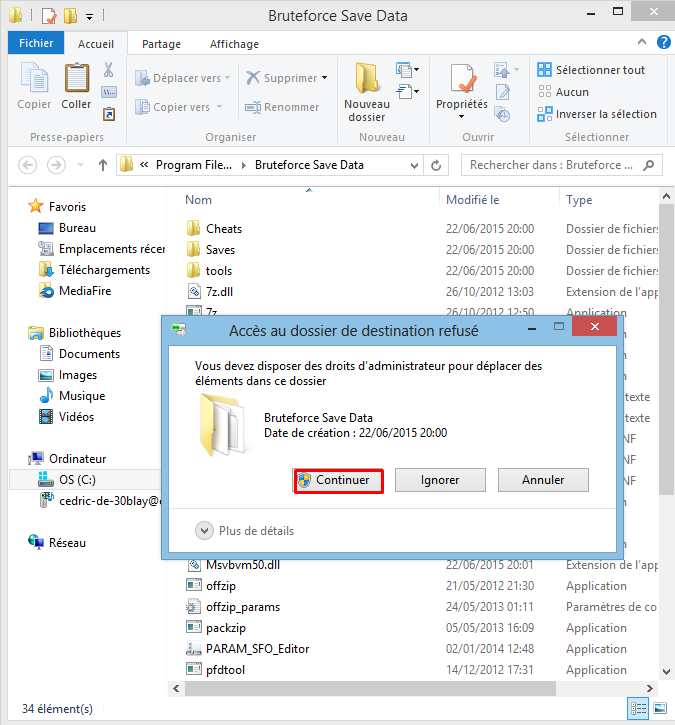Viewport: 675px width, 725px height.
Task: Click the copy path icon
Action: coord(109,92)
